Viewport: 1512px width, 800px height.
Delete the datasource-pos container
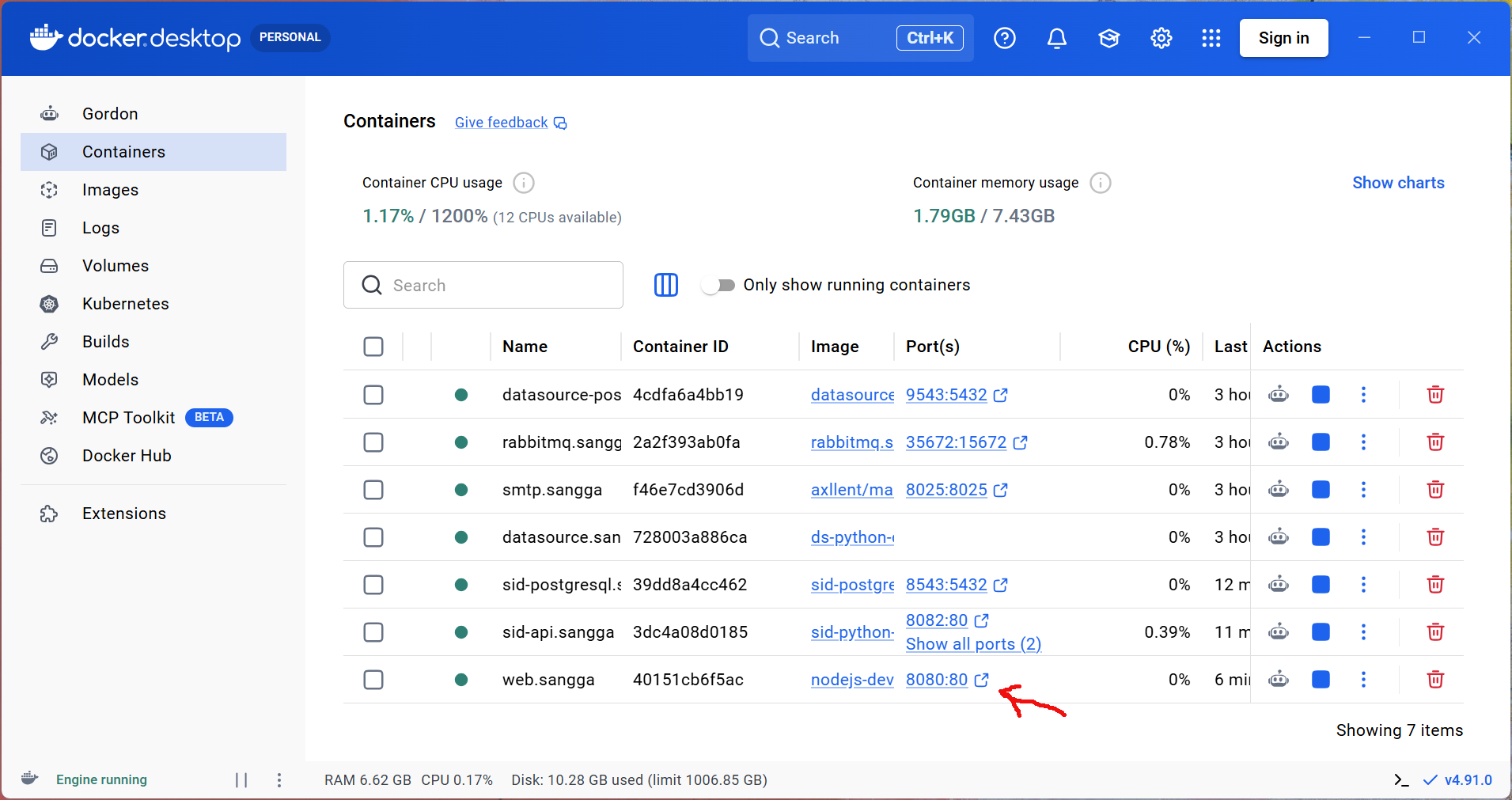(1435, 394)
